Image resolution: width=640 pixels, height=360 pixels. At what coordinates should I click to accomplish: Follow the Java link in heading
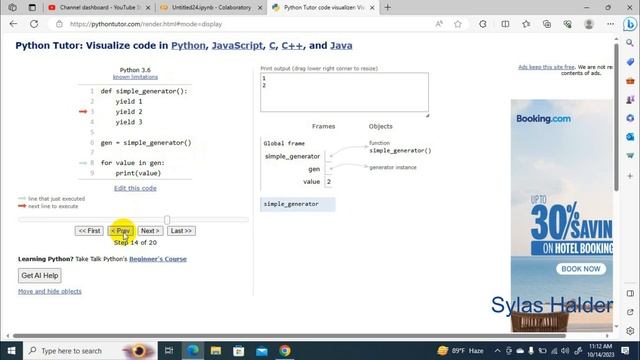pos(341,45)
